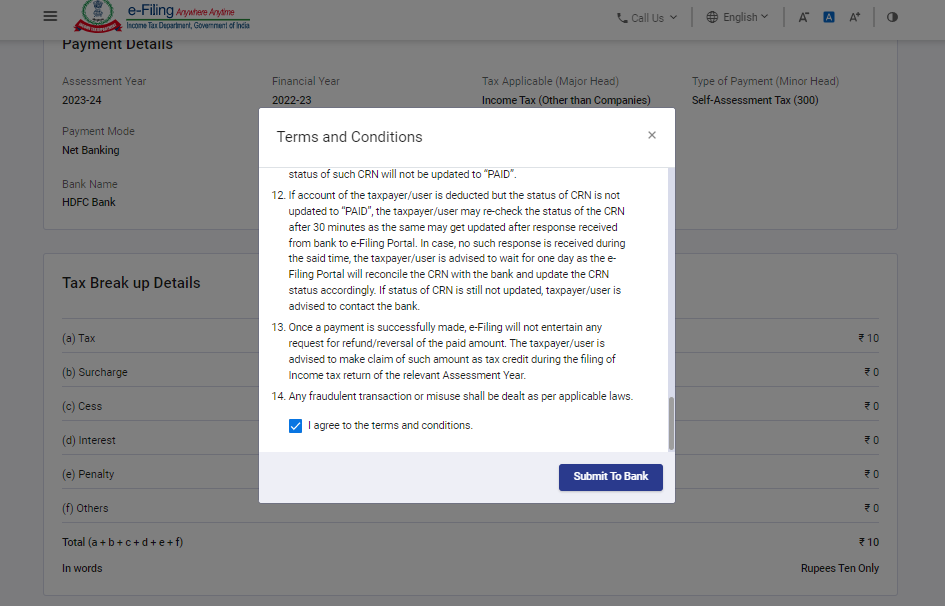Click the Self-Assessment Tax (300) value
Viewport: 945px width, 606px height.
(755, 100)
